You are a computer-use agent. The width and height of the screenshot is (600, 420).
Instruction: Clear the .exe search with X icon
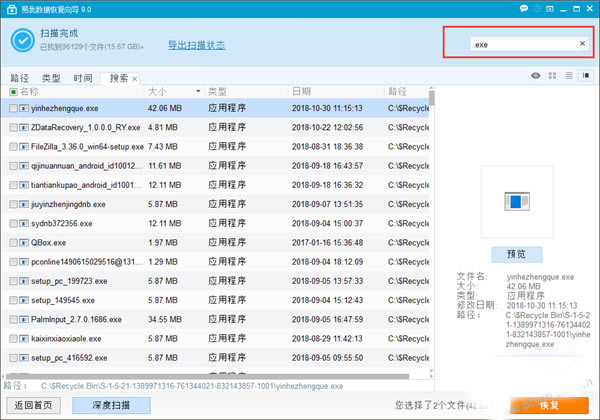582,44
